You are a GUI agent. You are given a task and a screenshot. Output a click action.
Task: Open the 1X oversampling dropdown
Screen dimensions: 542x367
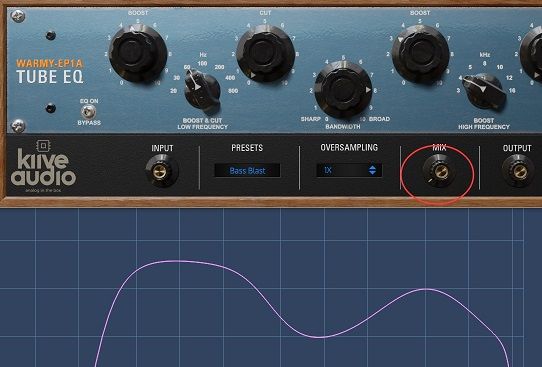[x=349, y=170]
